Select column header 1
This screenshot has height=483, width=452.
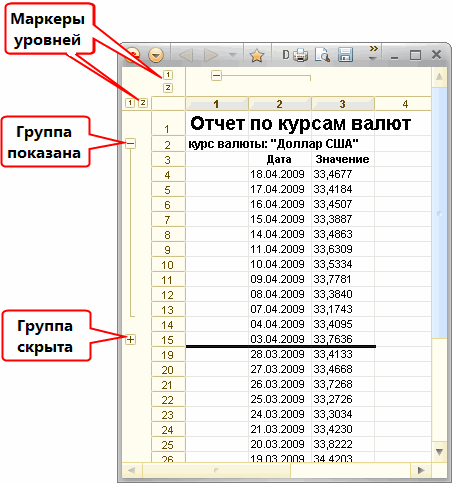(x=217, y=104)
